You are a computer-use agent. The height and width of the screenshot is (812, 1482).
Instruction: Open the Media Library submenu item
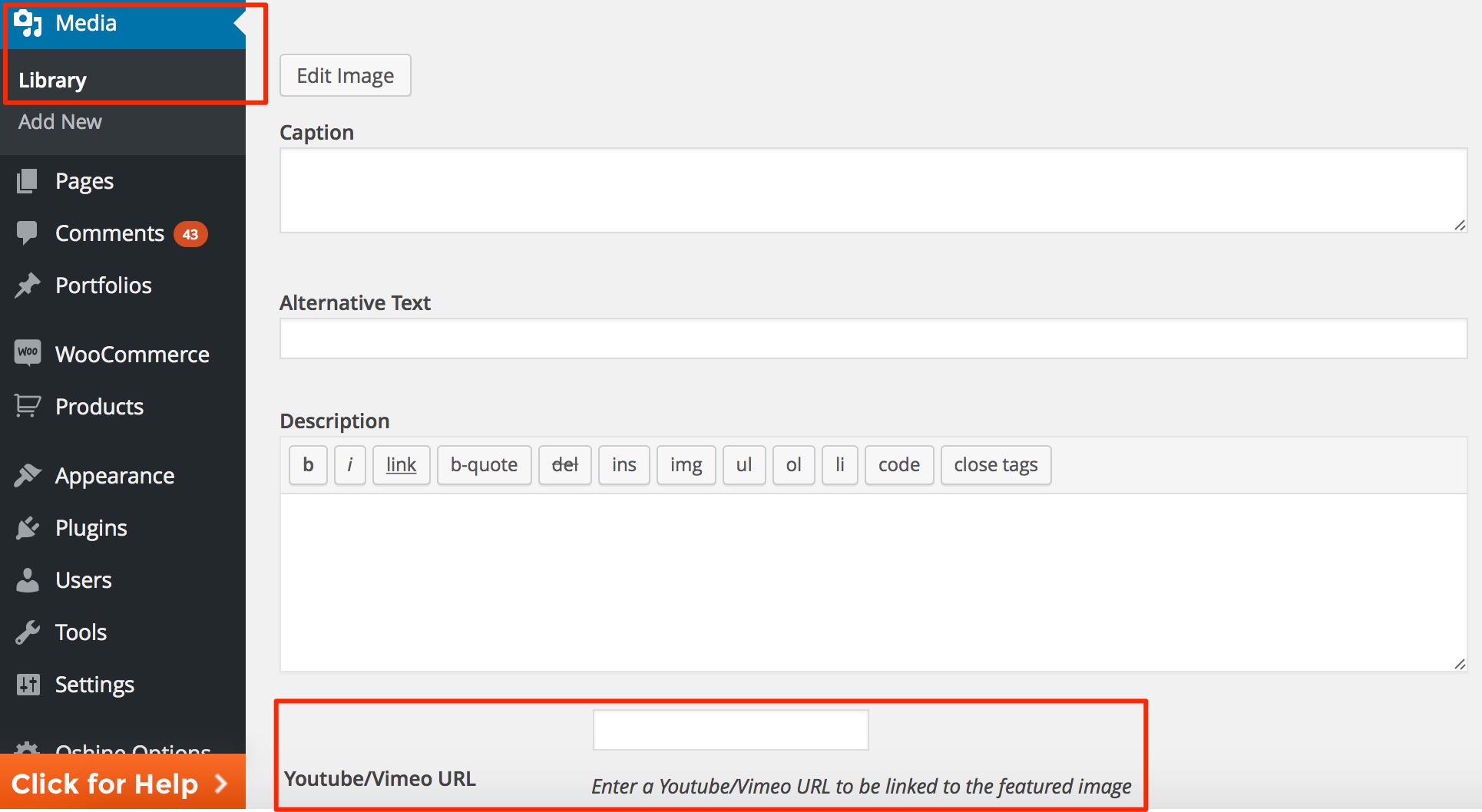coord(52,81)
